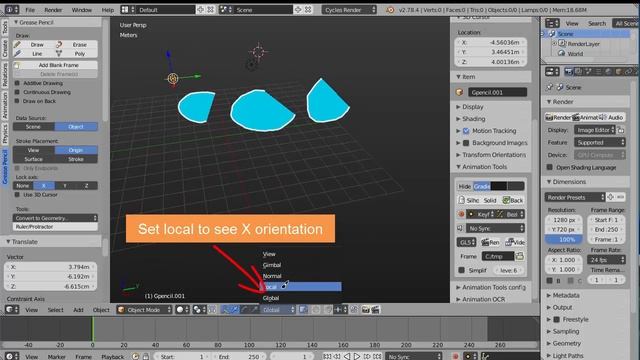640x360 pixels.
Task: Toggle Motion Tracking checkbox
Action: pos(466,131)
